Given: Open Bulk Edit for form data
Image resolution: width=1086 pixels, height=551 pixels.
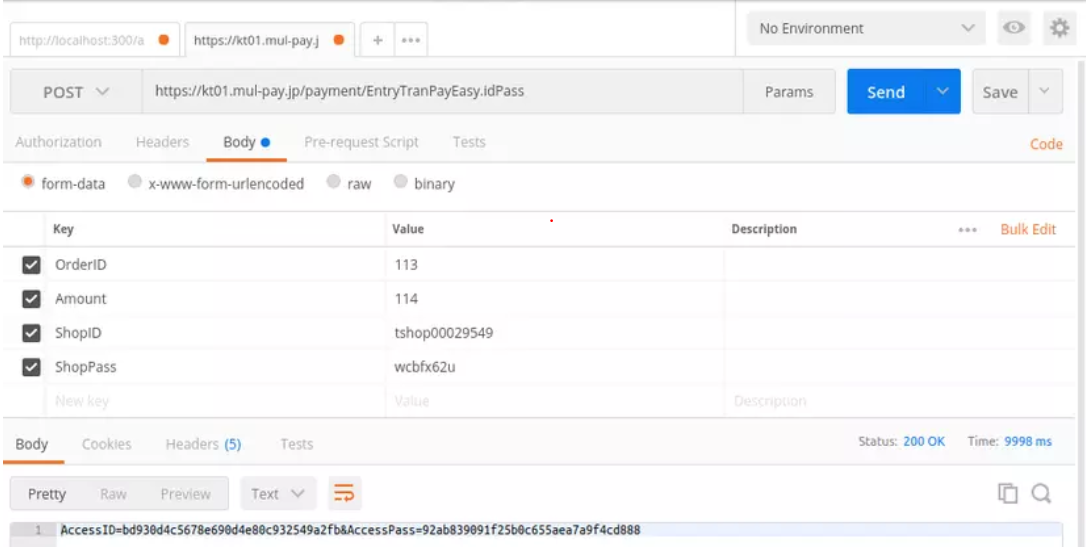Looking at the screenshot, I should (1028, 229).
